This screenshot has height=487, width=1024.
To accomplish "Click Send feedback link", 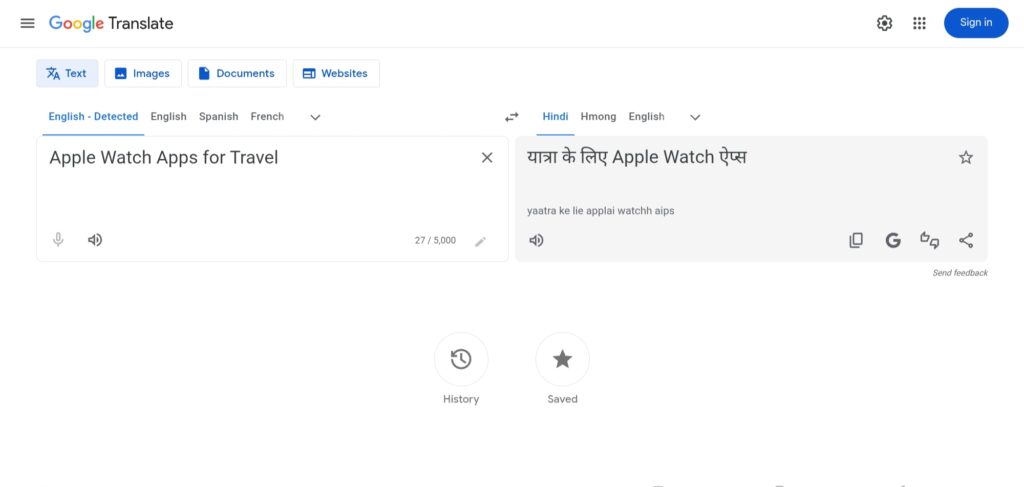I will coord(960,273).
